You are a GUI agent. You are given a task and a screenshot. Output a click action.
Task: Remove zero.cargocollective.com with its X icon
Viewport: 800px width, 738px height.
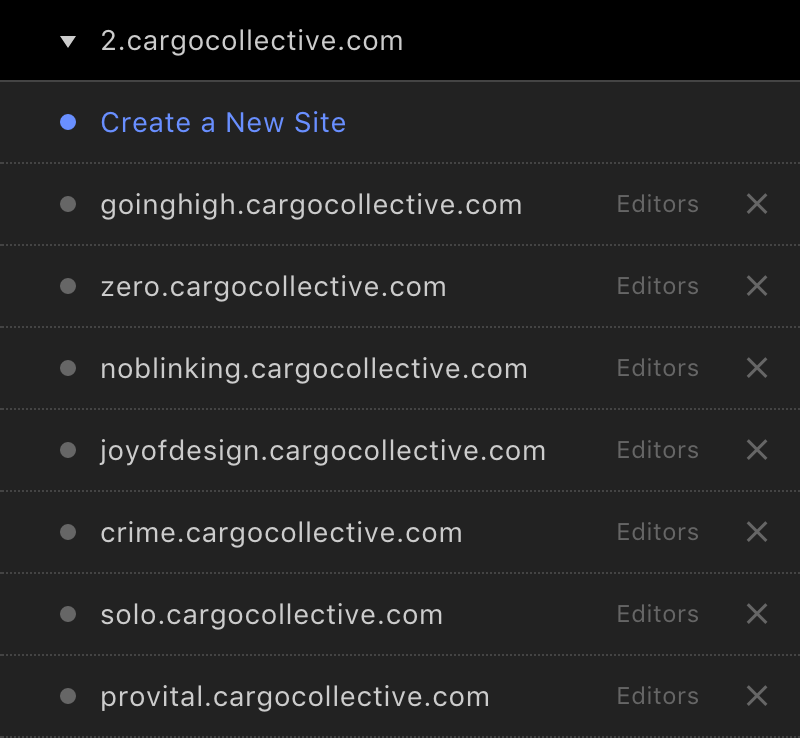(757, 286)
